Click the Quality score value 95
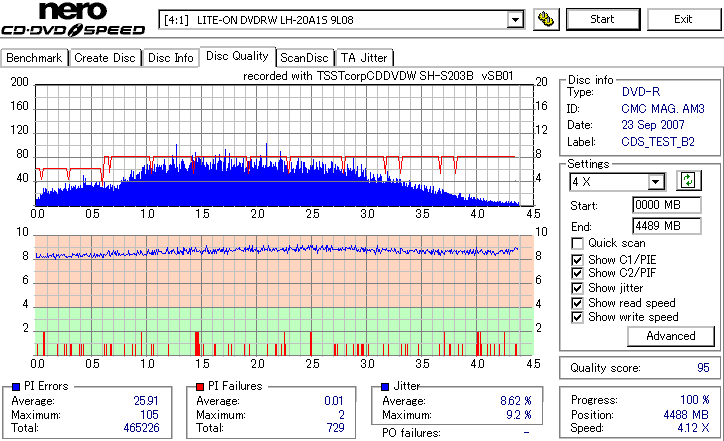This screenshot has width=724, height=441. [703, 368]
